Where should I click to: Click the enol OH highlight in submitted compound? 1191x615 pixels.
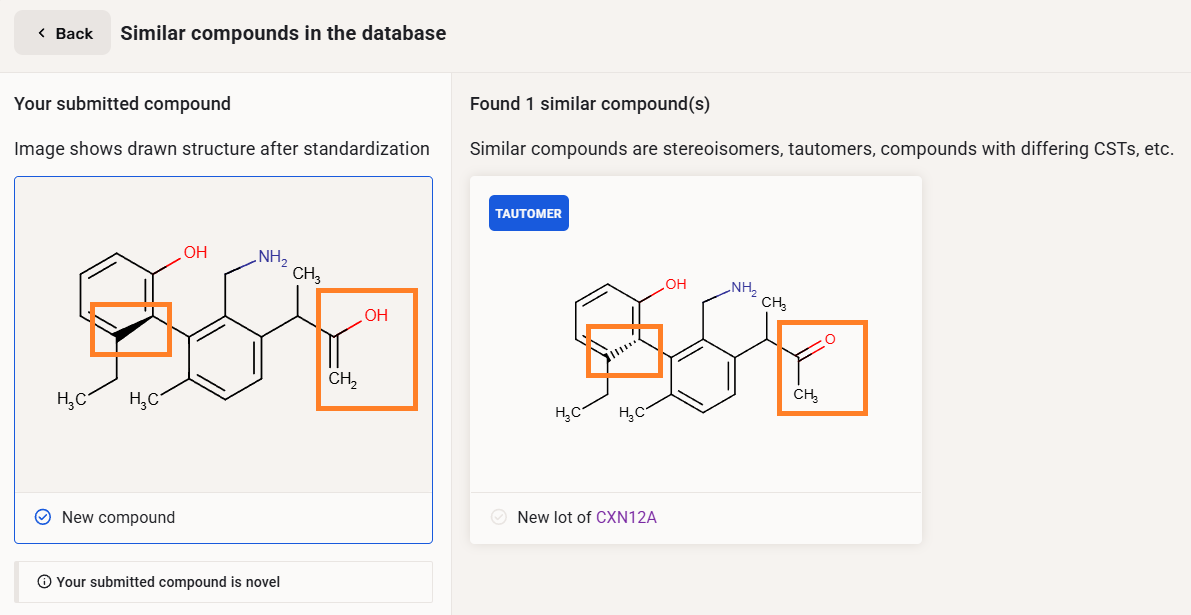tap(366, 349)
